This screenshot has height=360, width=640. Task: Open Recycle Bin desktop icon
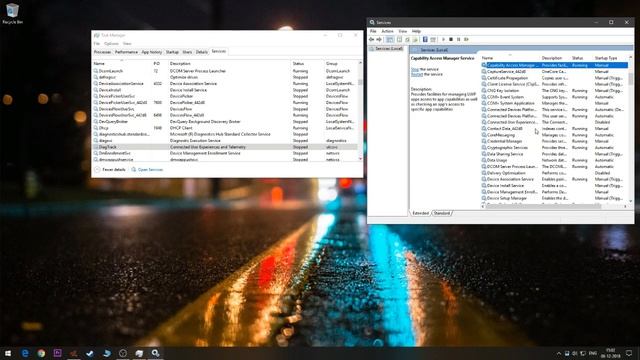tap(12, 13)
